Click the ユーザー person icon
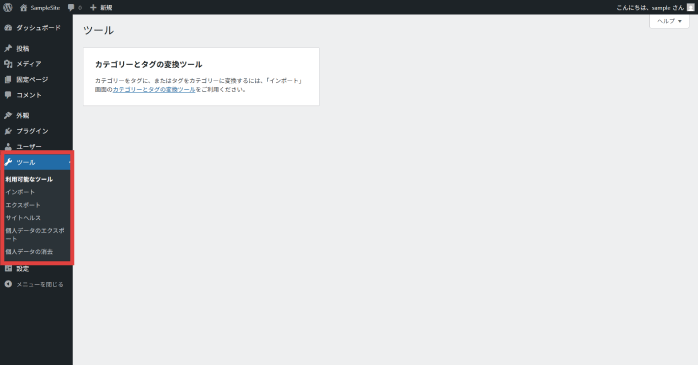Image resolution: width=698 pixels, height=365 pixels. pyautogui.click(x=8, y=146)
